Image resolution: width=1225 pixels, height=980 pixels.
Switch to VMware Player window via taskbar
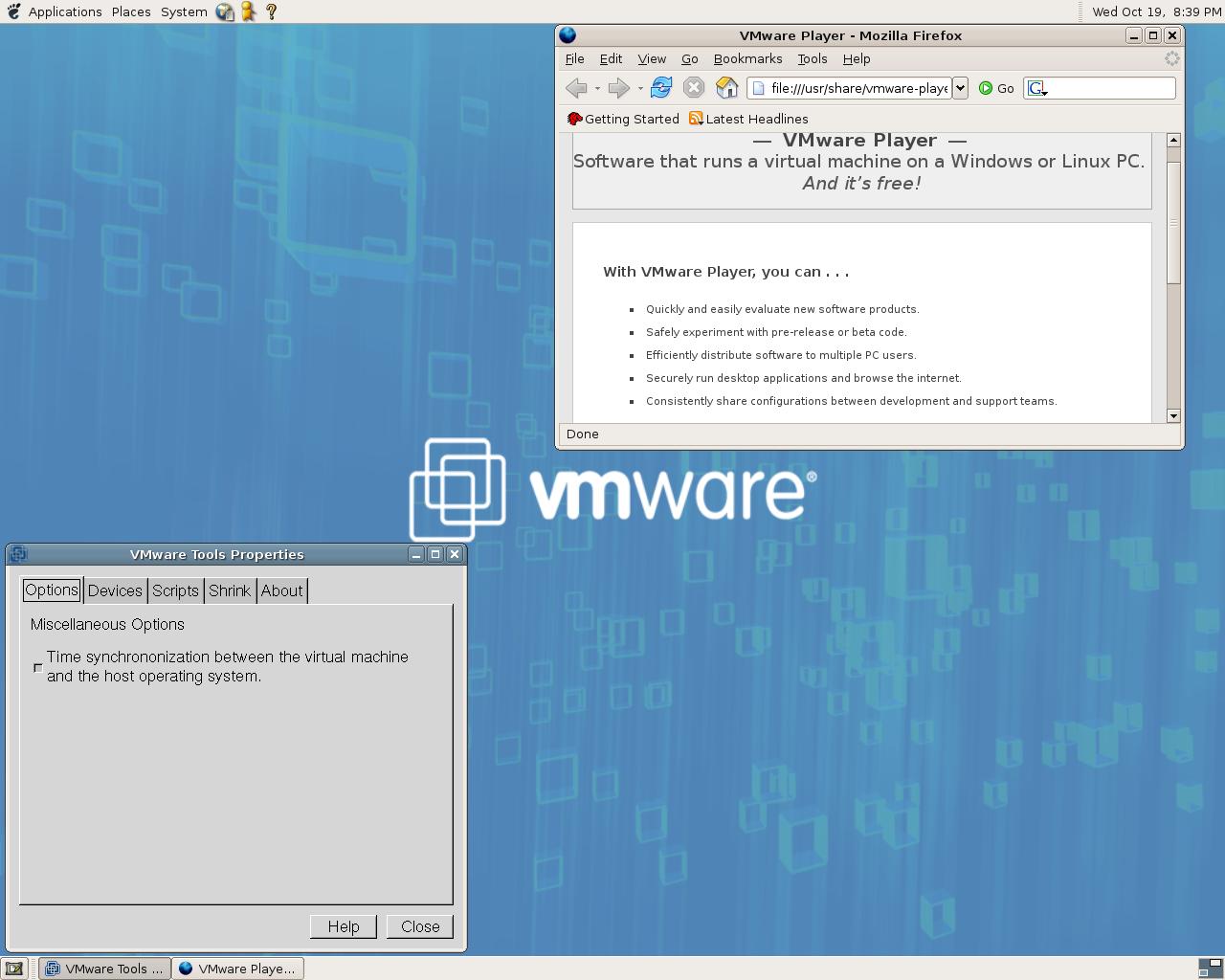[238, 969]
